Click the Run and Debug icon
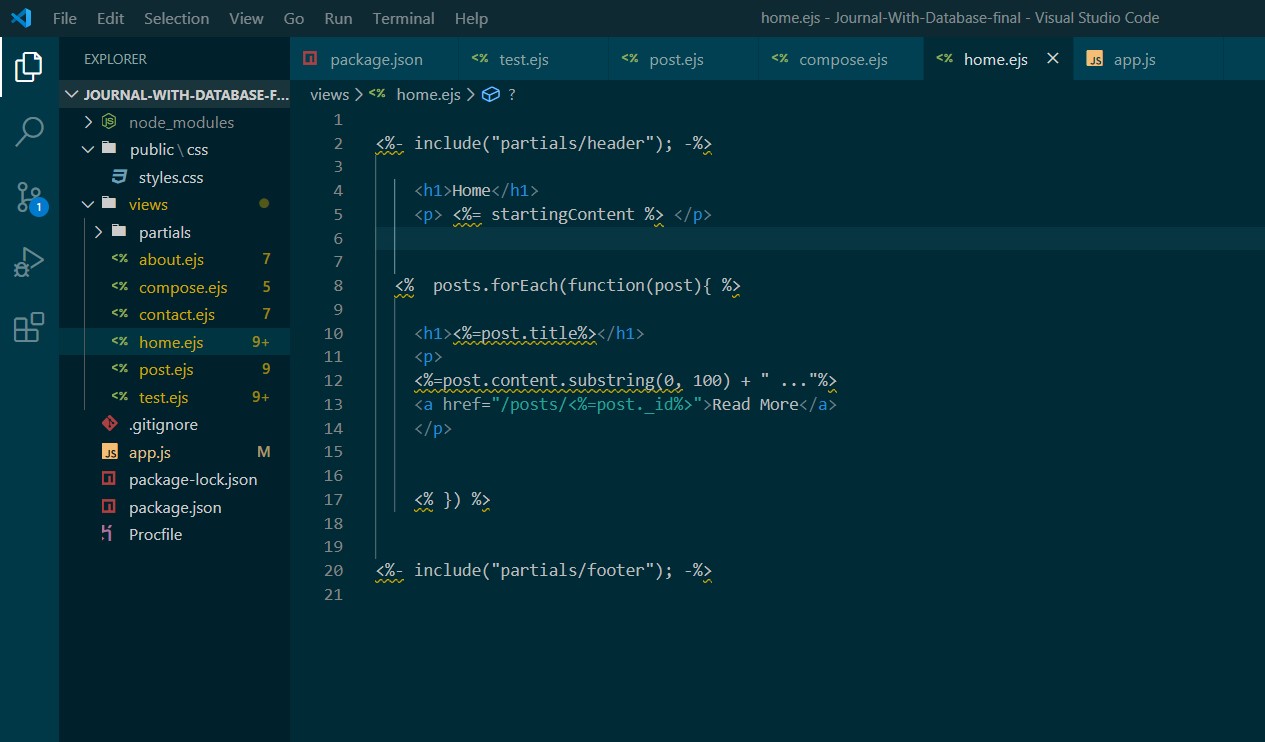This screenshot has width=1265, height=742. point(27,262)
